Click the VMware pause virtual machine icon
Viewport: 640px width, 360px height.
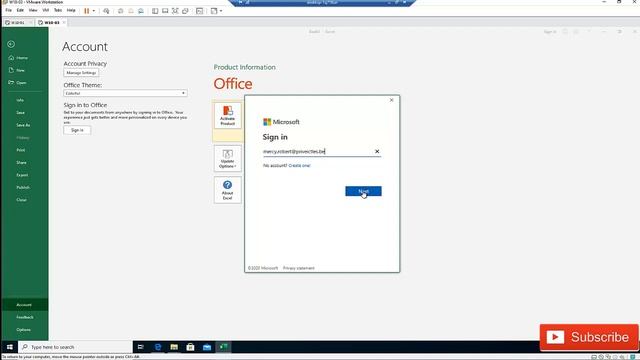click(x=87, y=11)
